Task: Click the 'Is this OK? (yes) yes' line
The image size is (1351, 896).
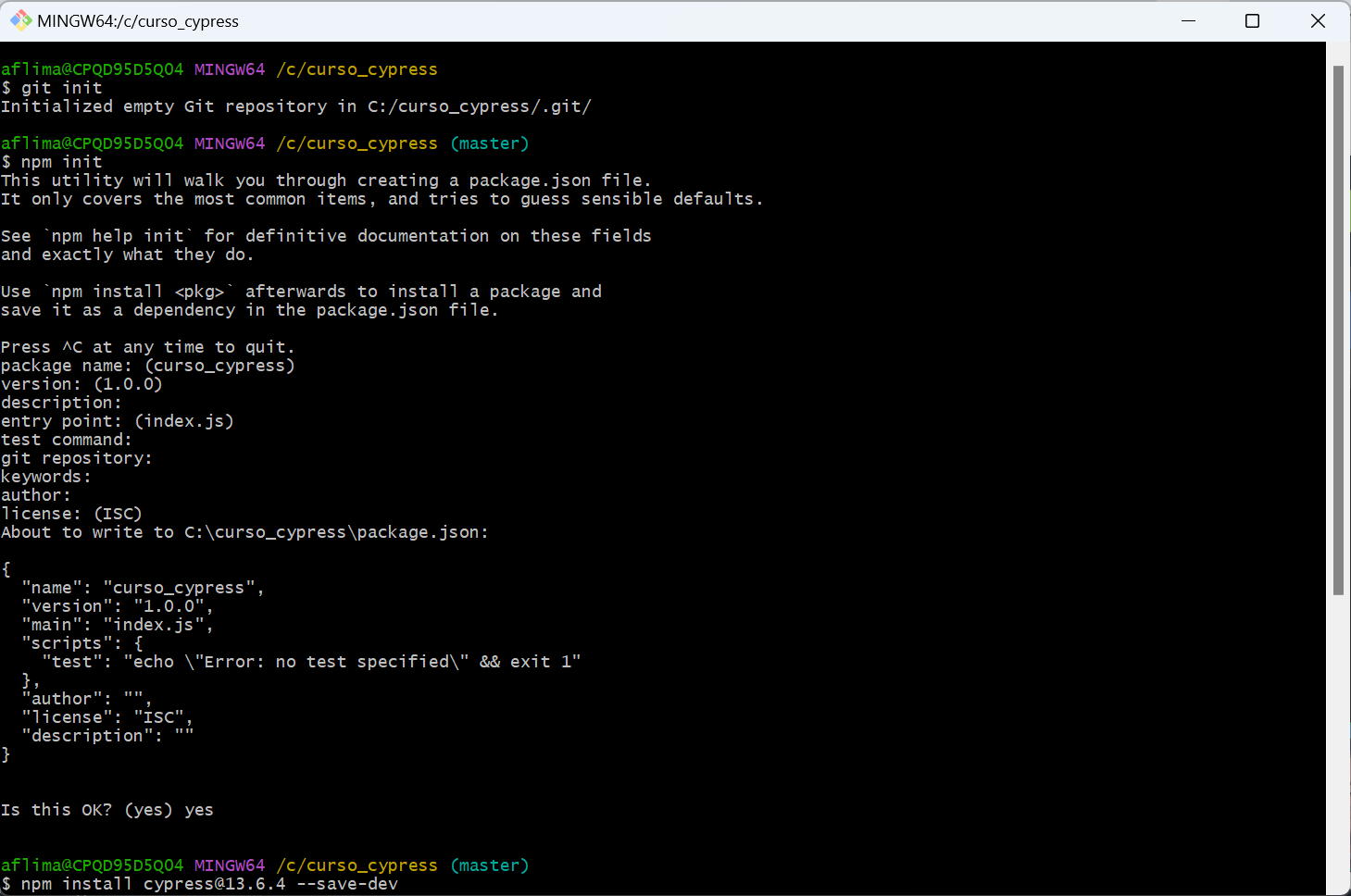Action: click(x=107, y=810)
